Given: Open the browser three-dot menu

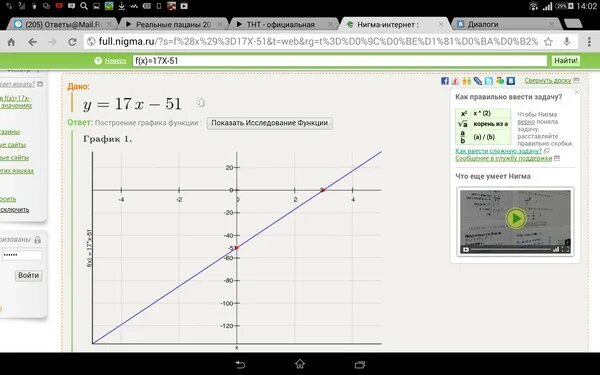Looking at the screenshot, I should click(589, 42).
